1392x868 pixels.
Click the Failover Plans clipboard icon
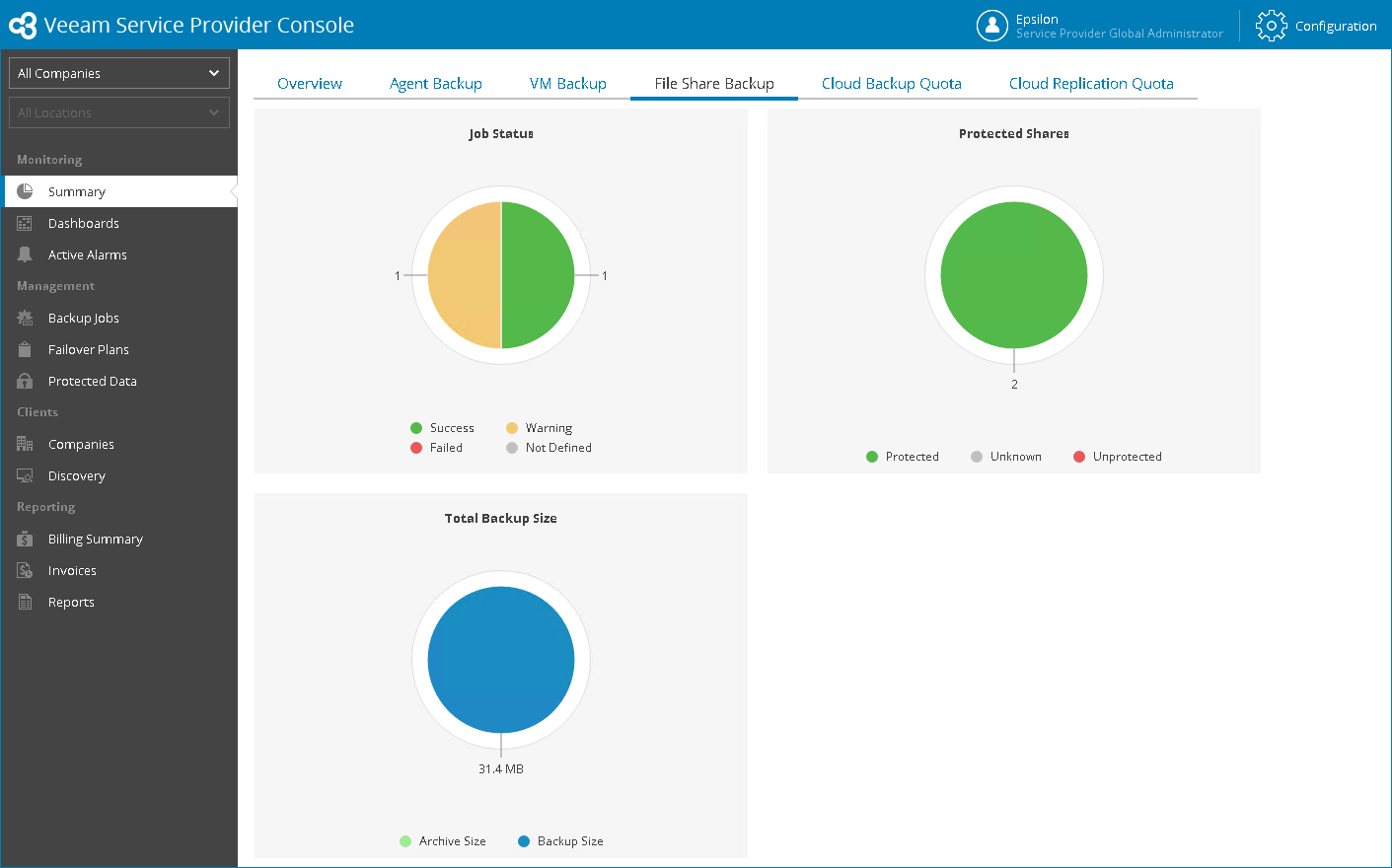[25, 349]
